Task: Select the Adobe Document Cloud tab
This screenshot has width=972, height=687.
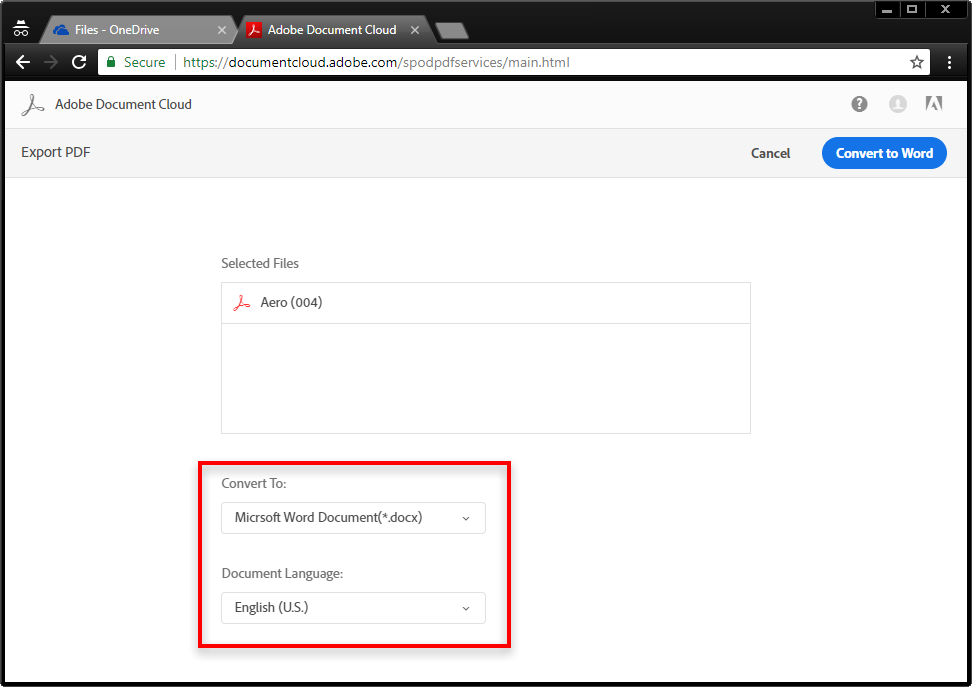Action: tap(330, 29)
